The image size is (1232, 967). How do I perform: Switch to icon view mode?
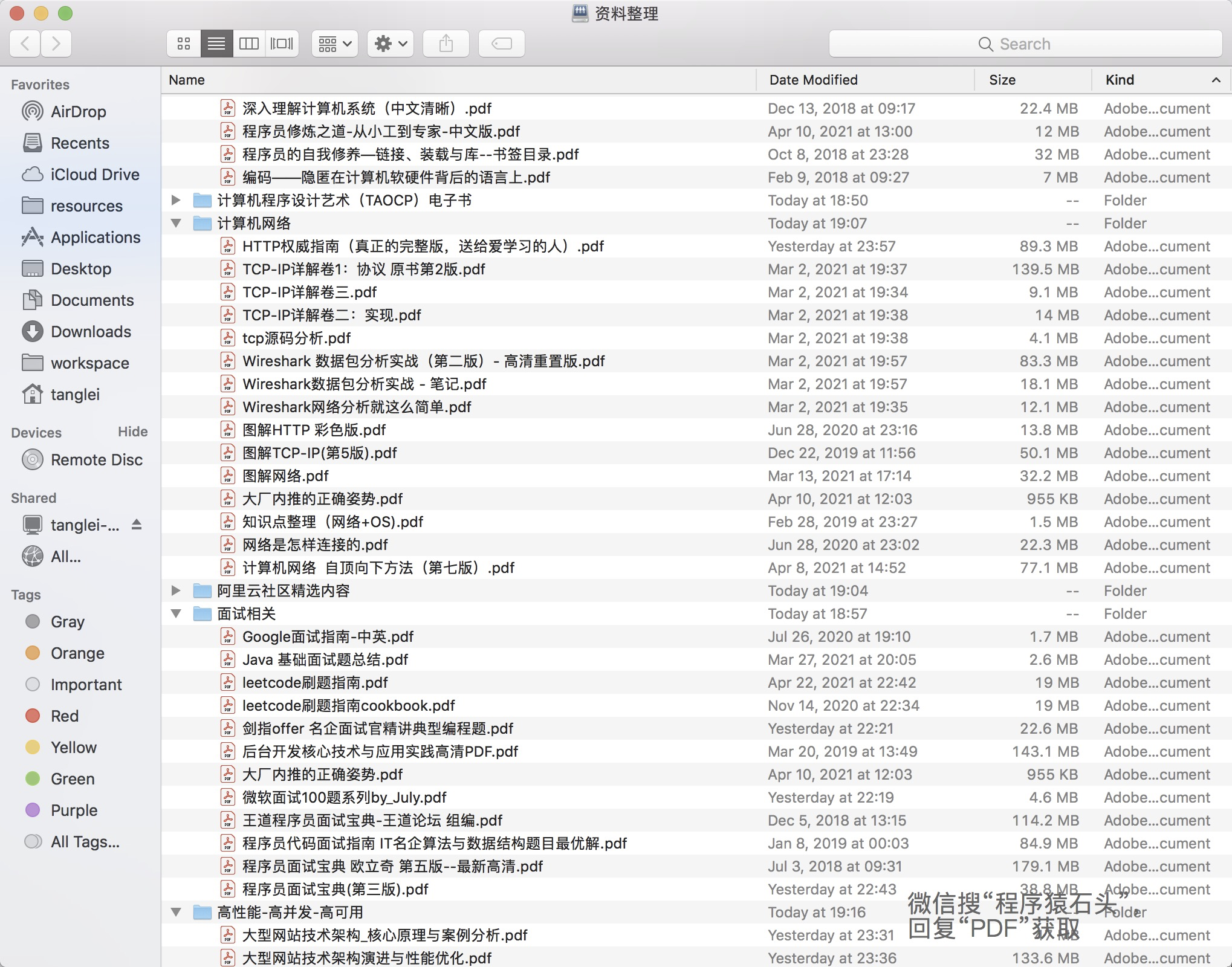[184, 44]
